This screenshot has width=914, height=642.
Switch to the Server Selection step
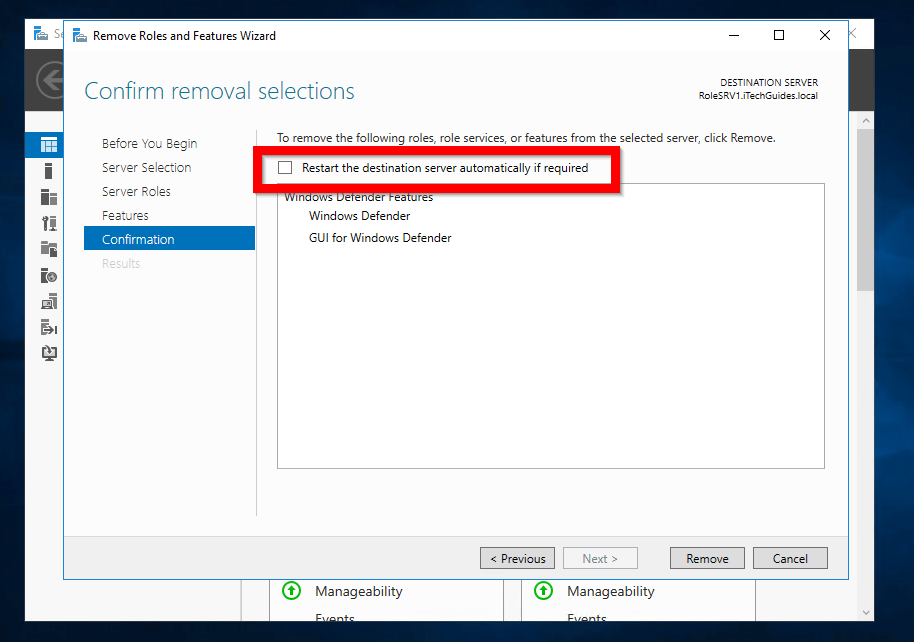click(146, 167)
